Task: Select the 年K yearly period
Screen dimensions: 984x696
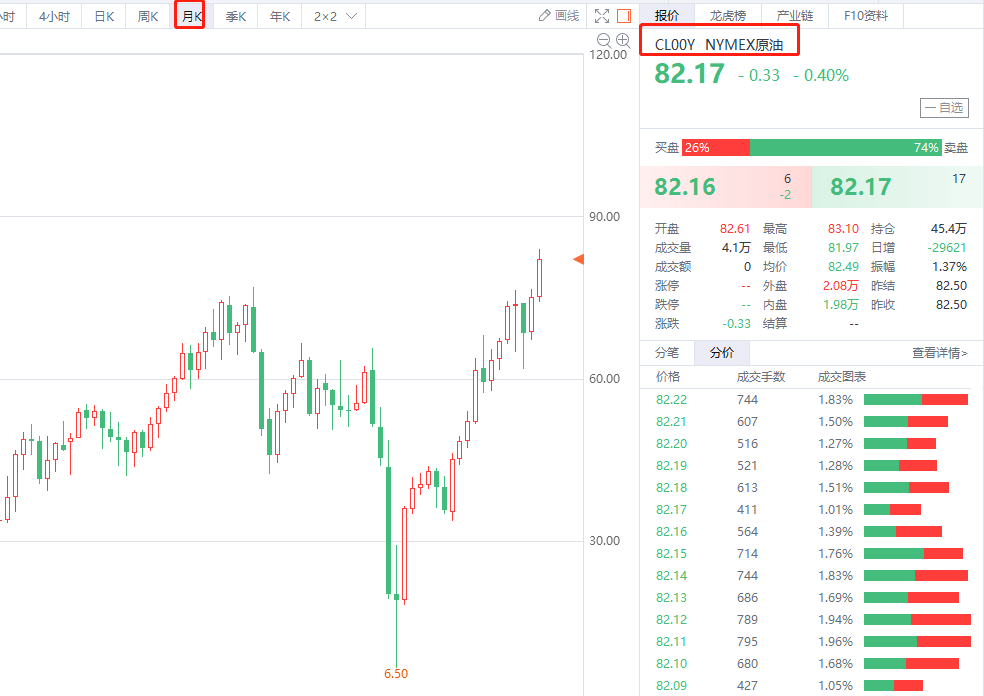Action: click(x=279, y=16)
